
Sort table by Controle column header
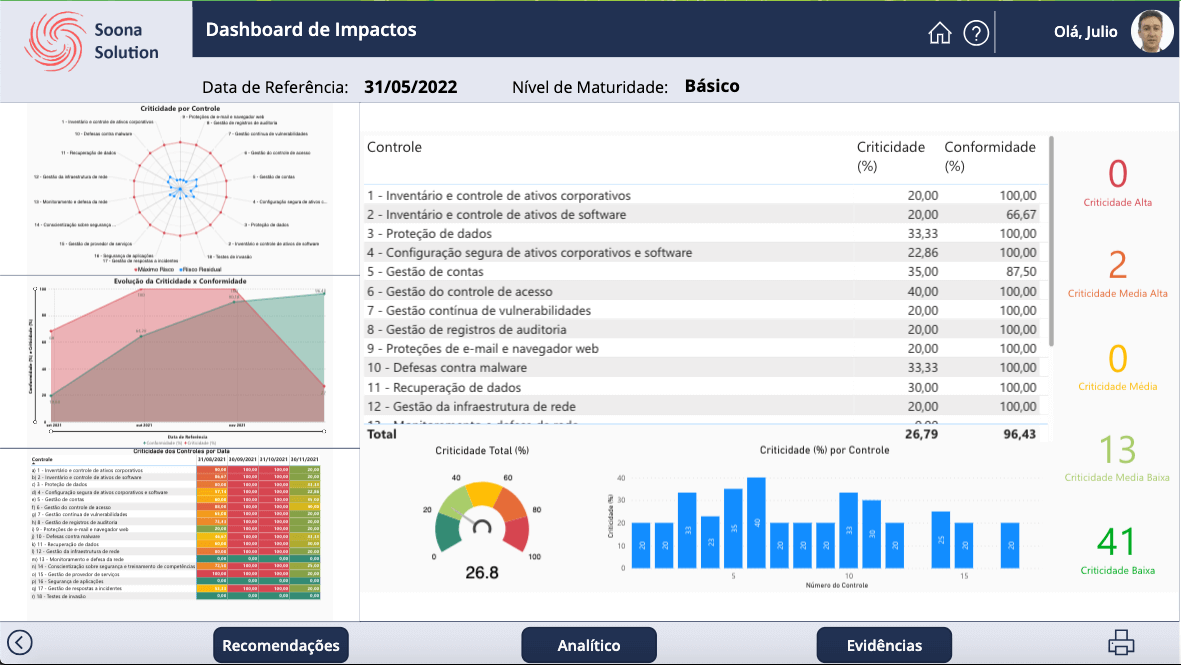(394, 148)
